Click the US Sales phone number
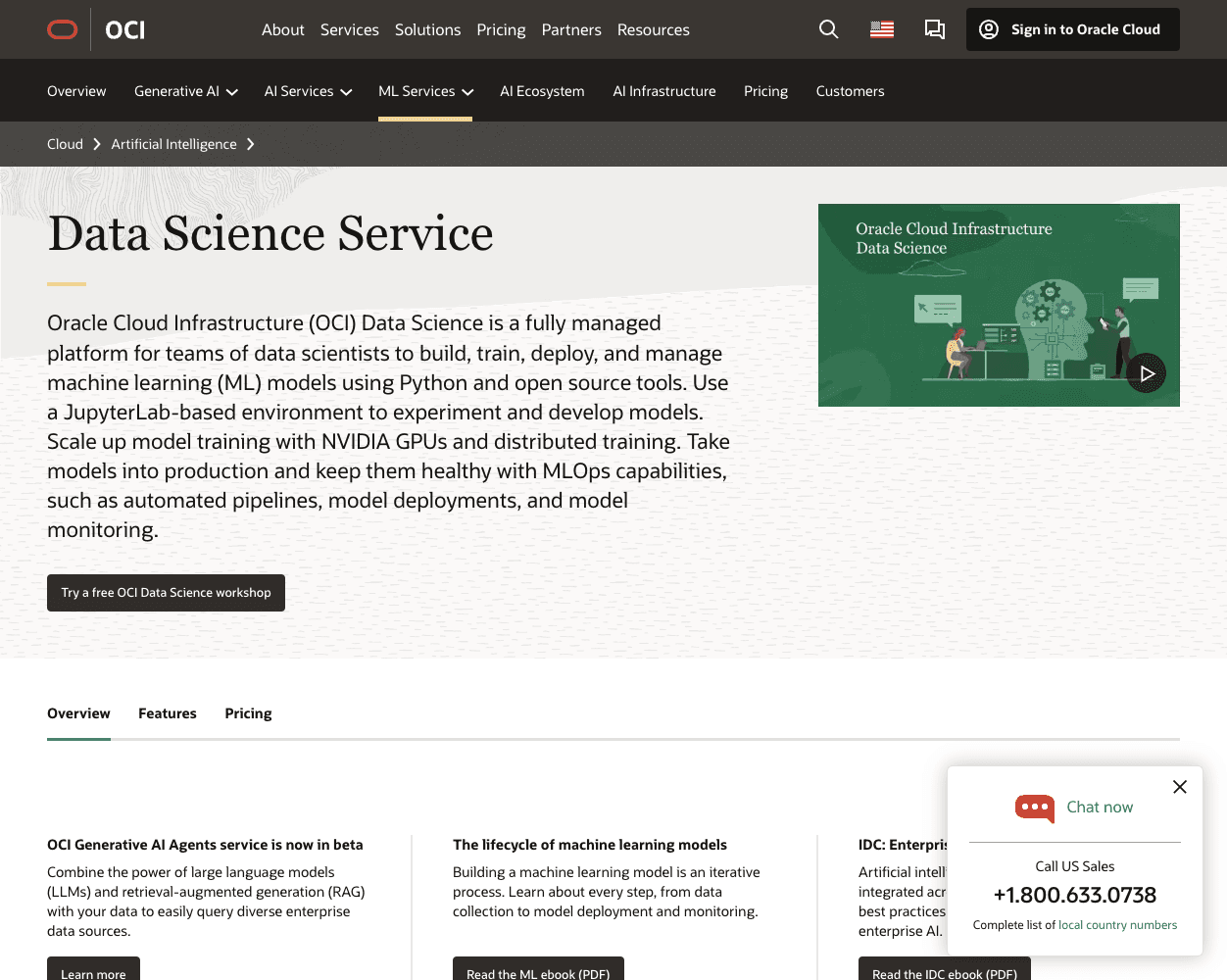This screenshot has height=980, width=1227. (1075, 895)
